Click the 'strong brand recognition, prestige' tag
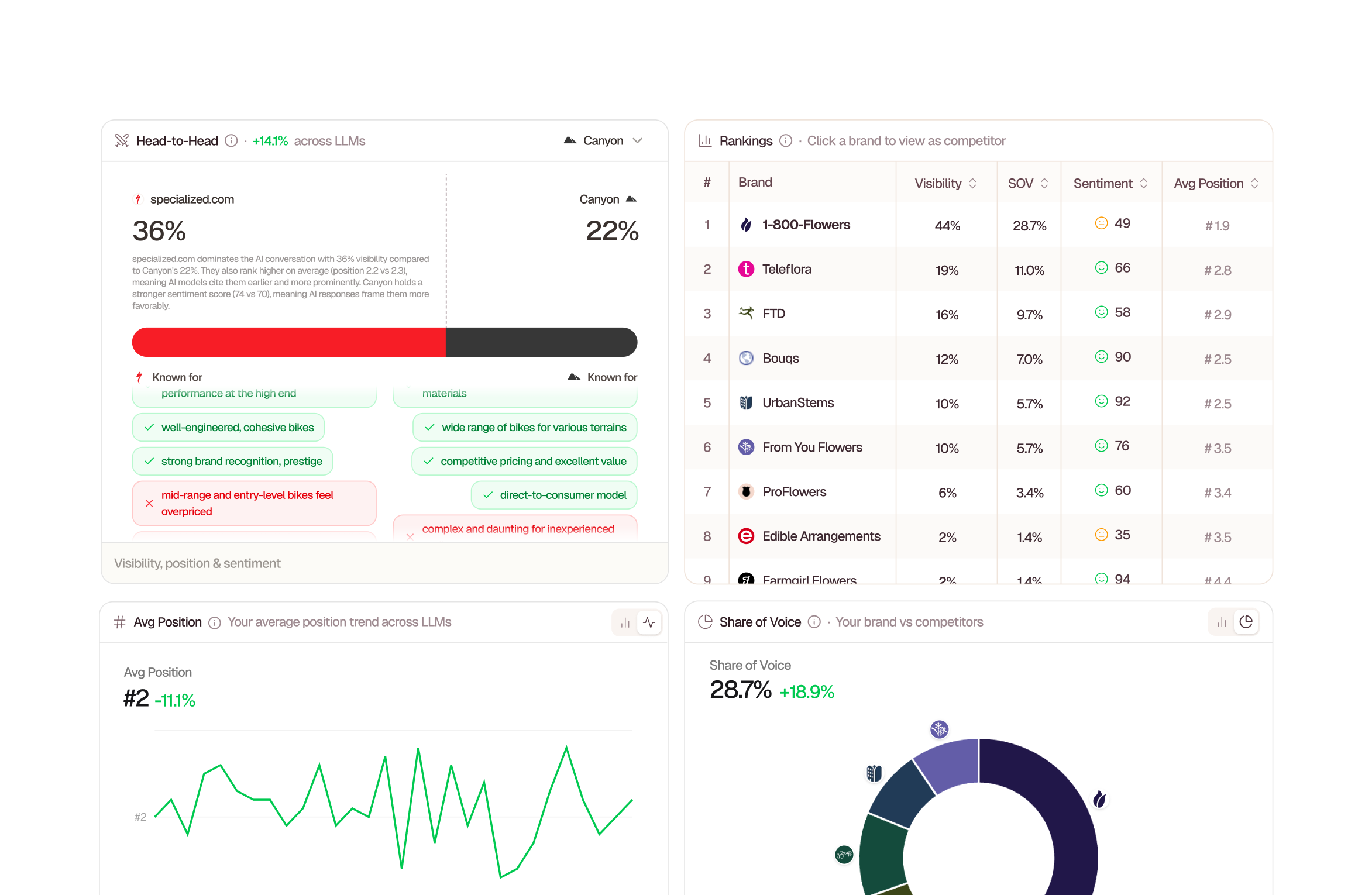This screenshot has width=1372, height=895. 233,462
